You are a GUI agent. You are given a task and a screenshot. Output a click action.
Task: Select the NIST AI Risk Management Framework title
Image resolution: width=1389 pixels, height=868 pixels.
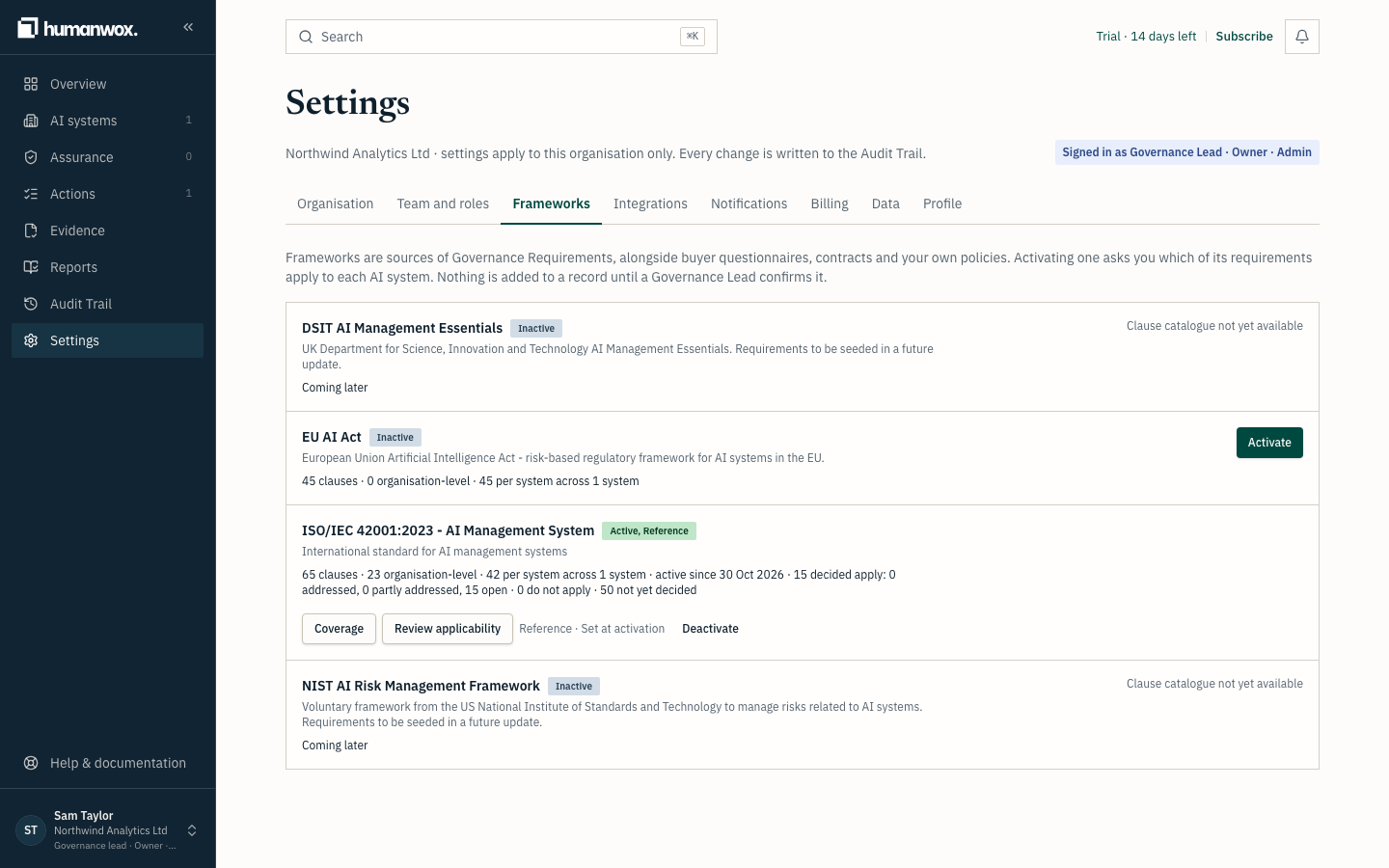click(421, 686)
